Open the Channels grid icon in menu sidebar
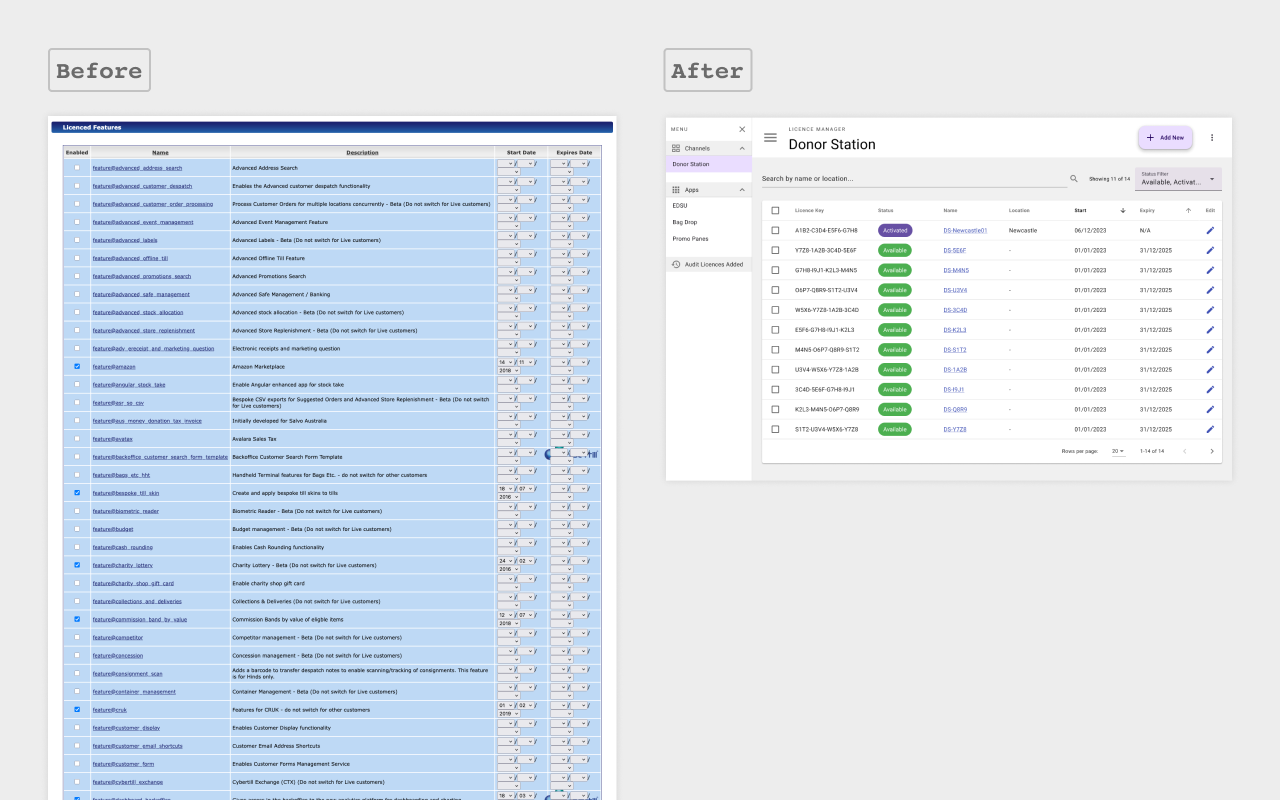The height and width of the screenshot is (800, 1280). coord(678,148)
